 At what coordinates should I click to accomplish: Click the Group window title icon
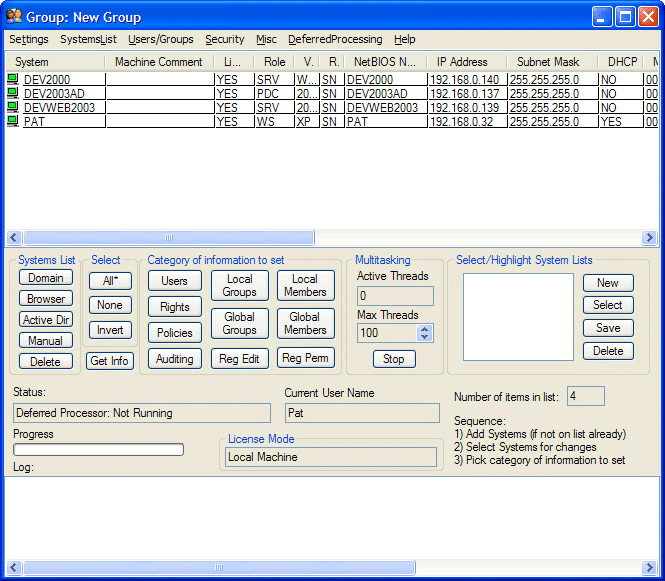[x=14, y=17]
